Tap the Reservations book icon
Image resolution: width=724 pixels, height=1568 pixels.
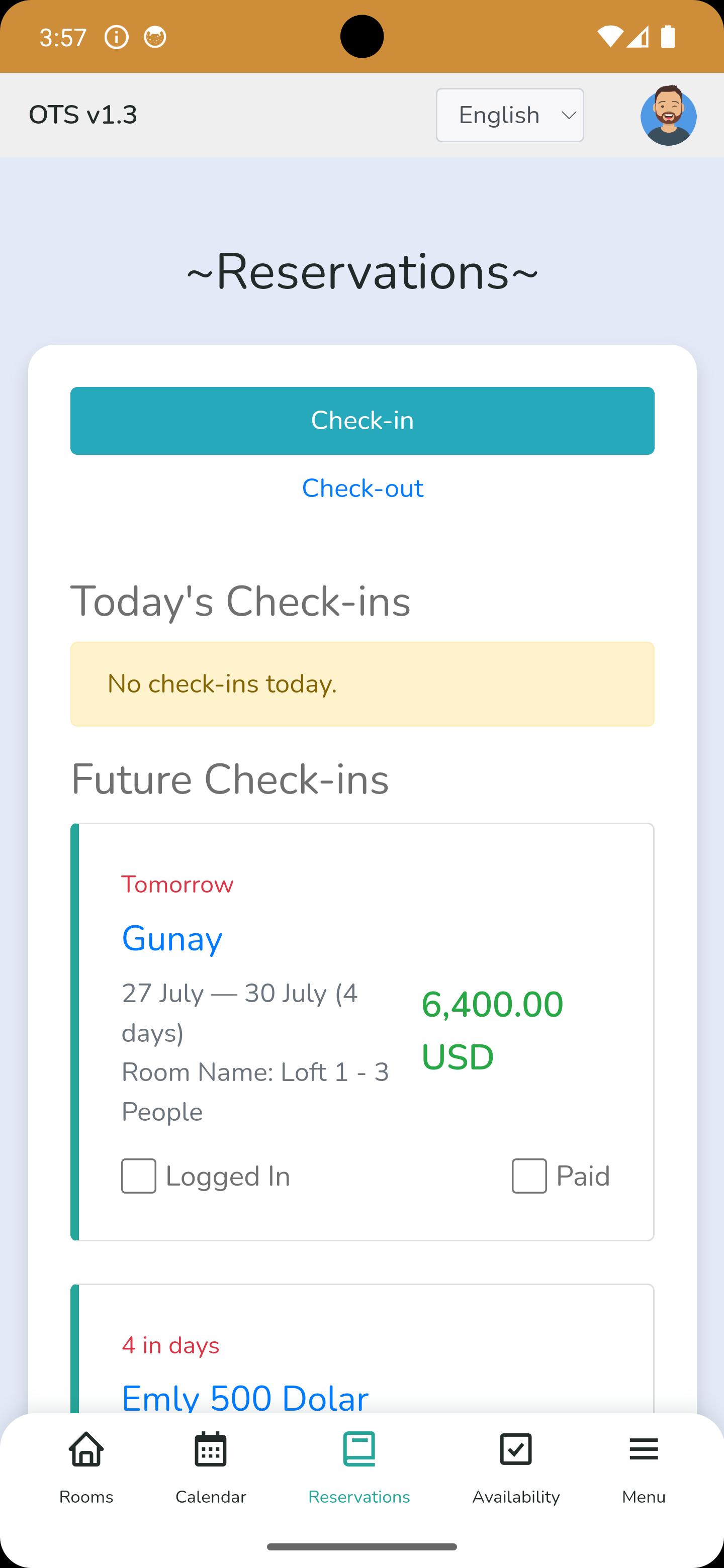[x=359, y=1449]
